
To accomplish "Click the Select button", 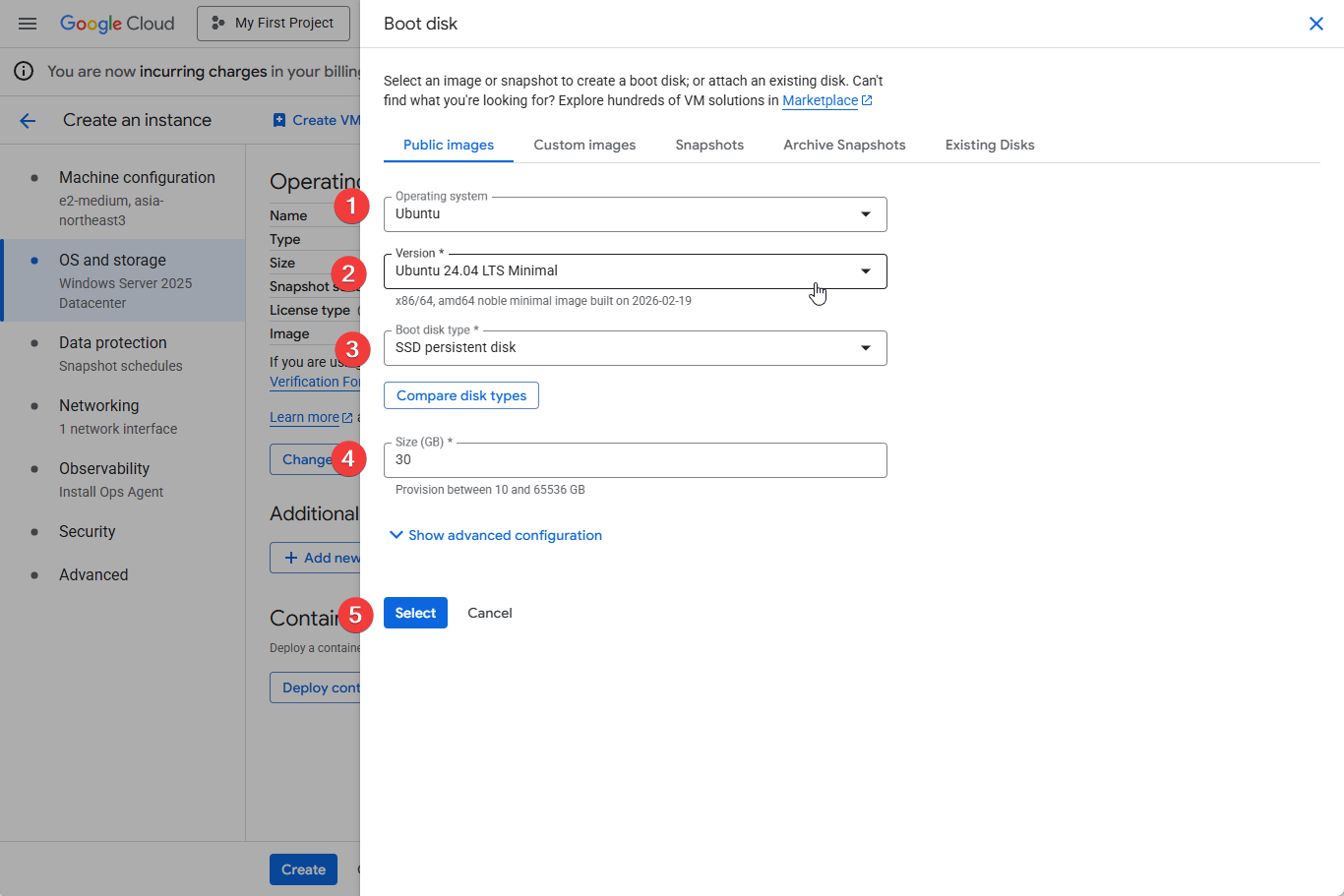I will 415,613.
